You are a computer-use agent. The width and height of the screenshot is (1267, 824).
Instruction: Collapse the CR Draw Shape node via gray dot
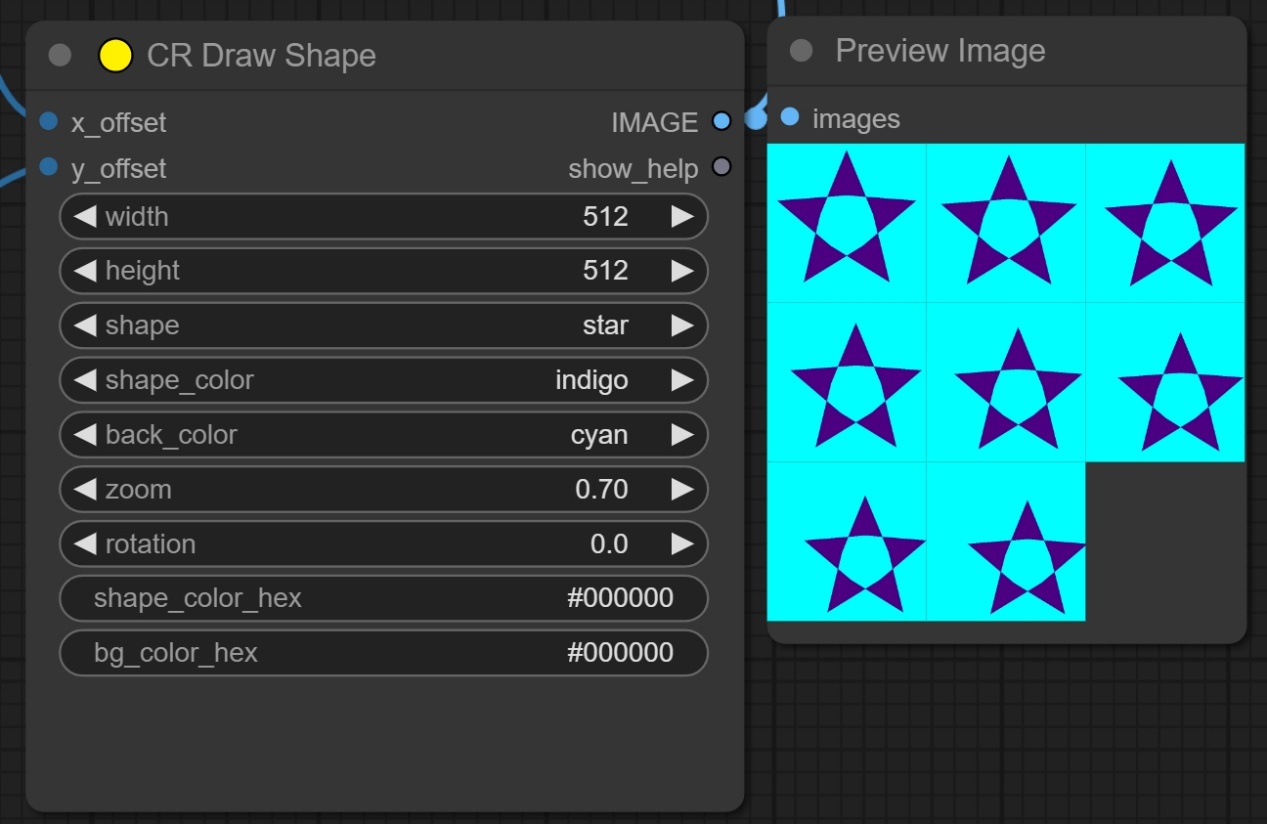(60, 55)
